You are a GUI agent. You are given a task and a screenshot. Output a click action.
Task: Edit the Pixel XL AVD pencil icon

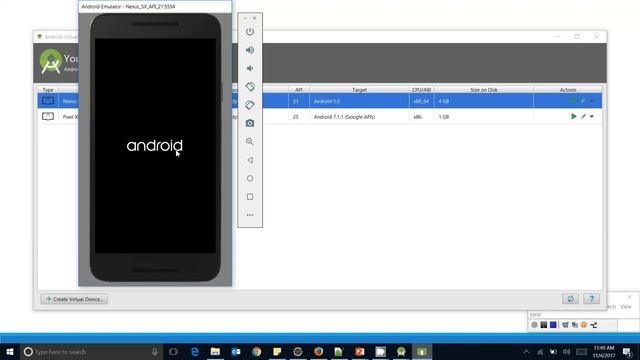tap(583, 116)
